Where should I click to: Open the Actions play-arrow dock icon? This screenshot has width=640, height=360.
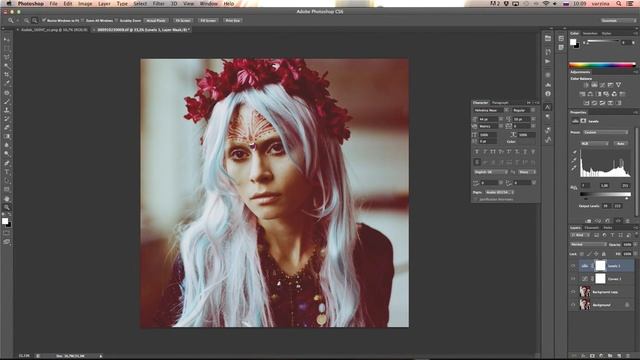pyautogui.click(x=548, y=61)
